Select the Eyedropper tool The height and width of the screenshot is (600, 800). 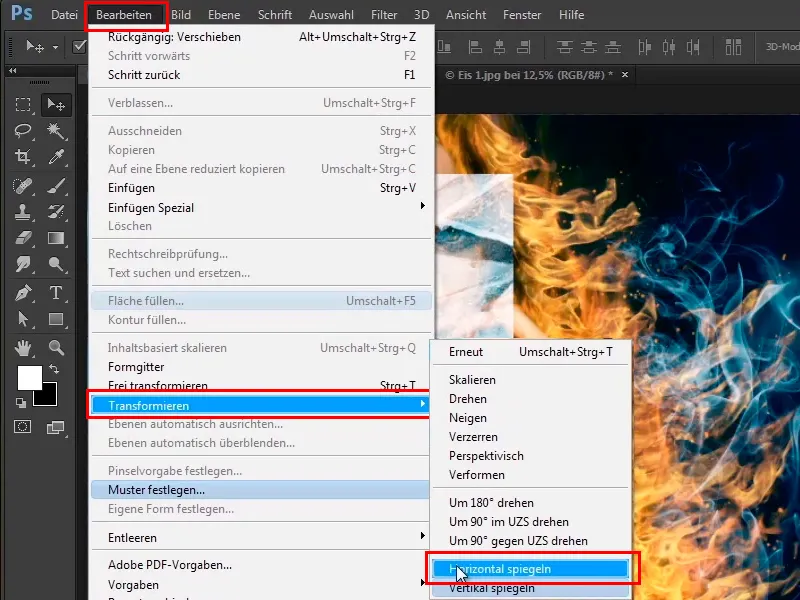point(56,157)
